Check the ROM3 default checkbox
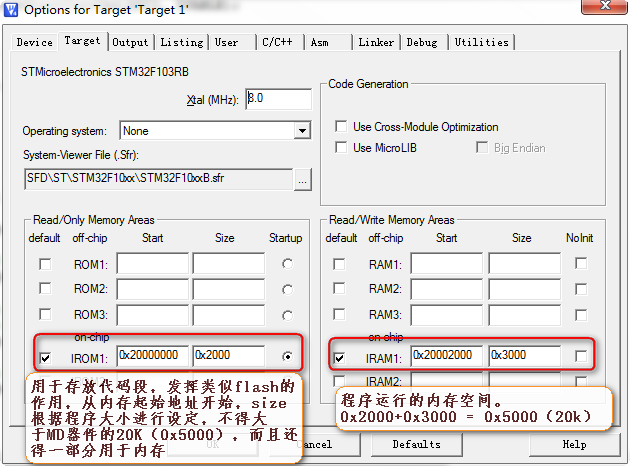This screenshot has width=630, height=466. point(45,314)
